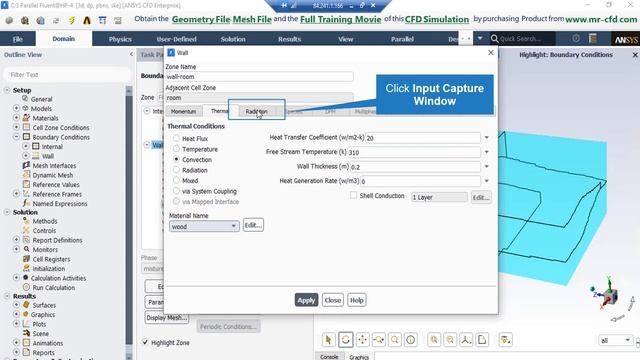Open Free Stream Temperature dropdown arrow
The width and height of the screenshot is (640, 360).
(x=487, y=152)
